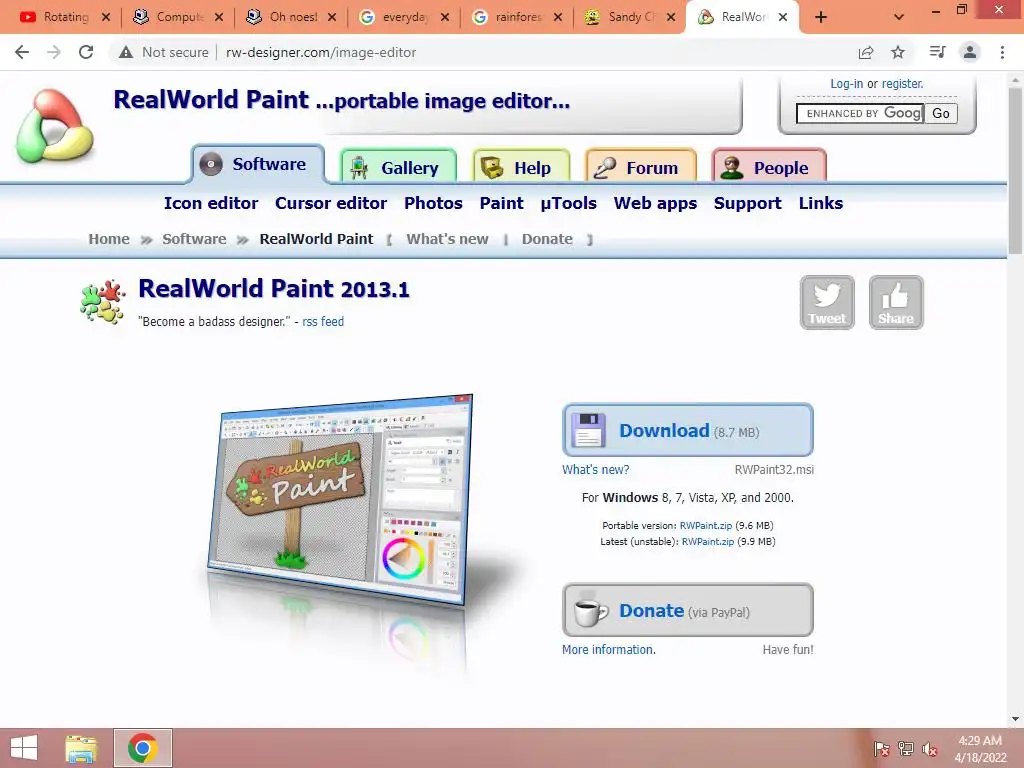
Task: Click the rss feed link
Action: click(x=323, y=321)
